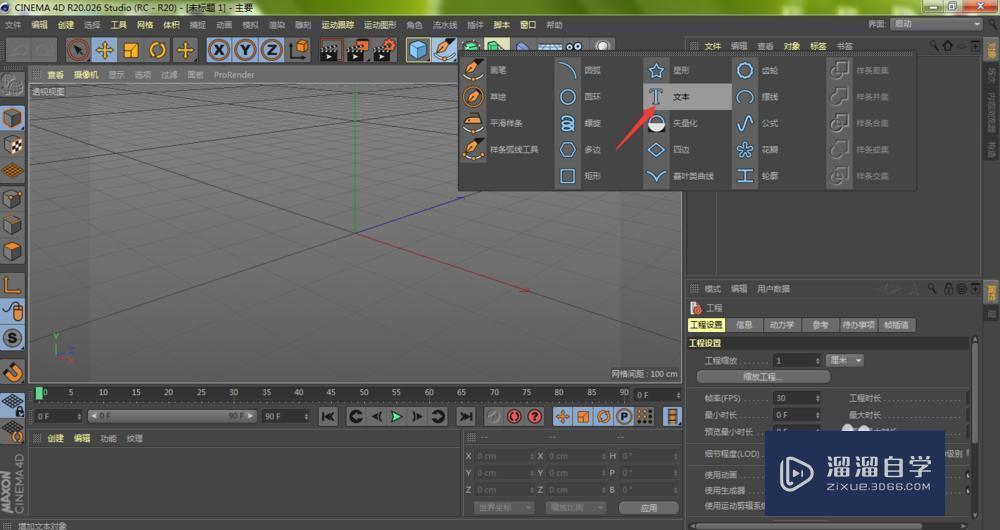The width and height of the screenshot is (1000, 530).
Task: Select the 文本 text spline
Action: tap(687, 97)
